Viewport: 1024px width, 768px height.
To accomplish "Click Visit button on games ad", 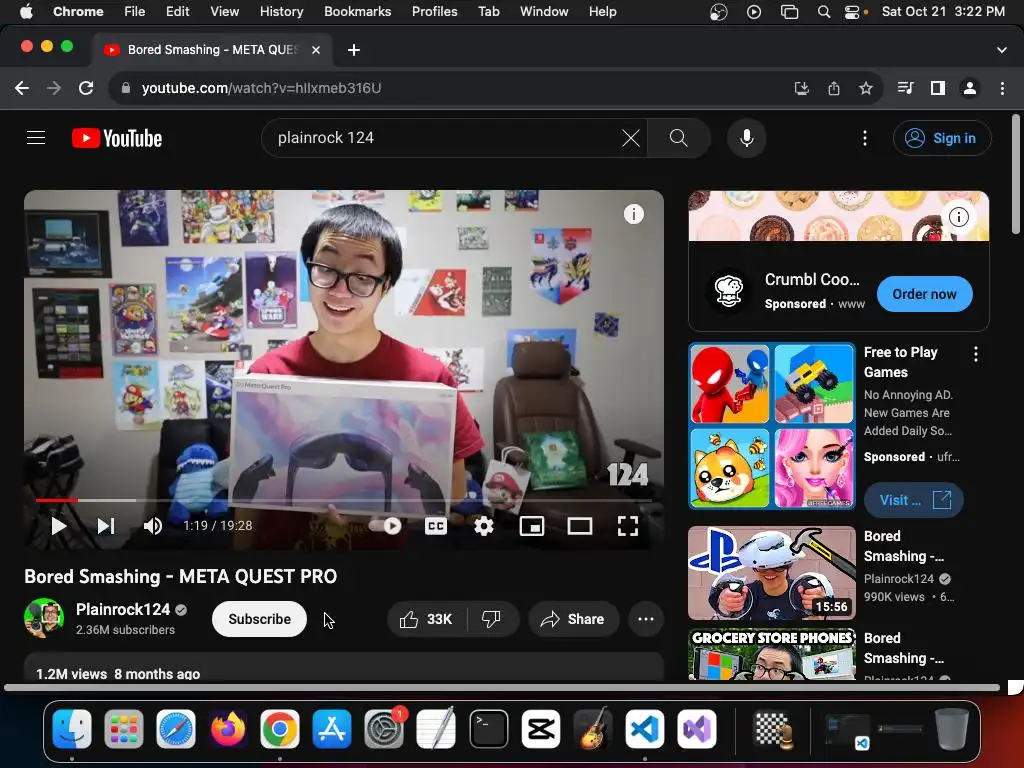I will (x=914, y=500).
